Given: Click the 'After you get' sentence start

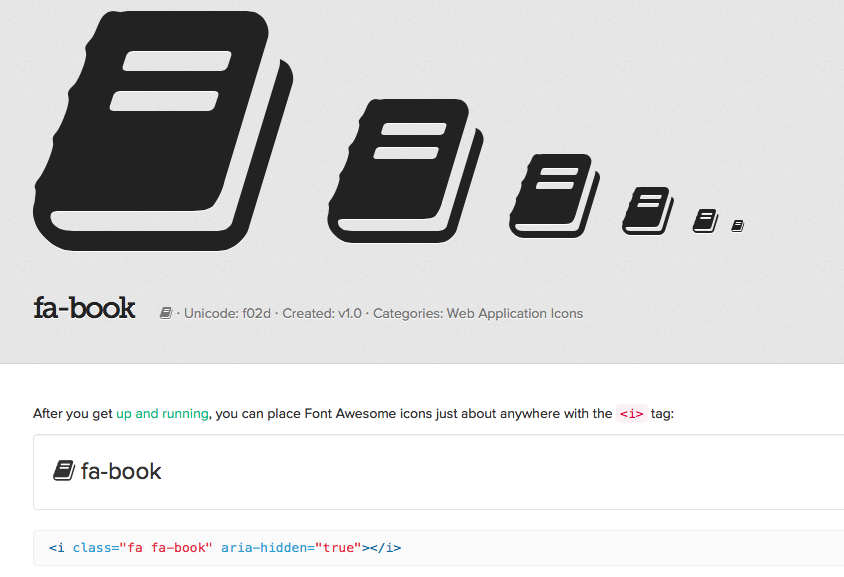Looking at the screenshot, I should tap(73, 413).
